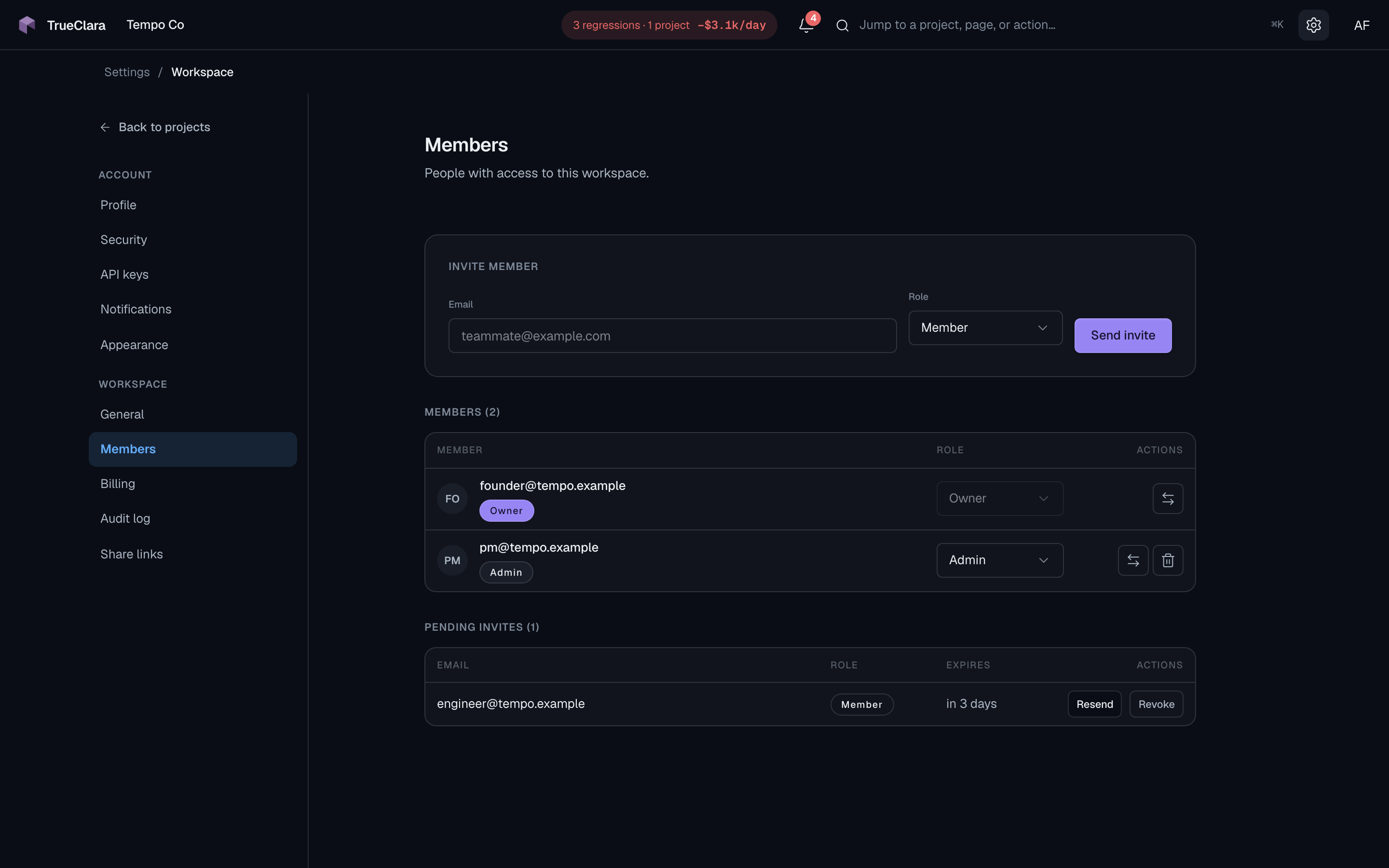Viewport: 1389px width, 868px height.
Task: Click founder@tempo.example email text
Action: coord(552,486)
